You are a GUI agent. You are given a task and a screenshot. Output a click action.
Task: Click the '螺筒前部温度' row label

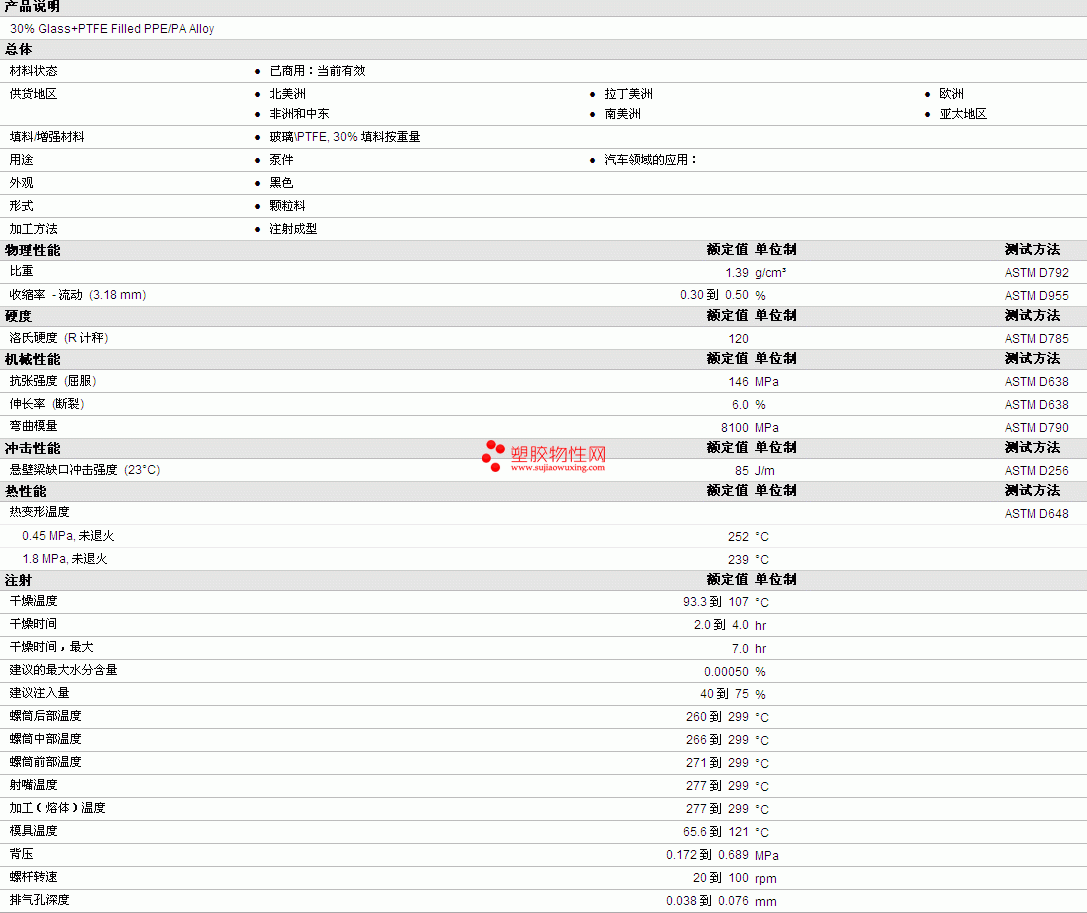(x=45, y=761)
